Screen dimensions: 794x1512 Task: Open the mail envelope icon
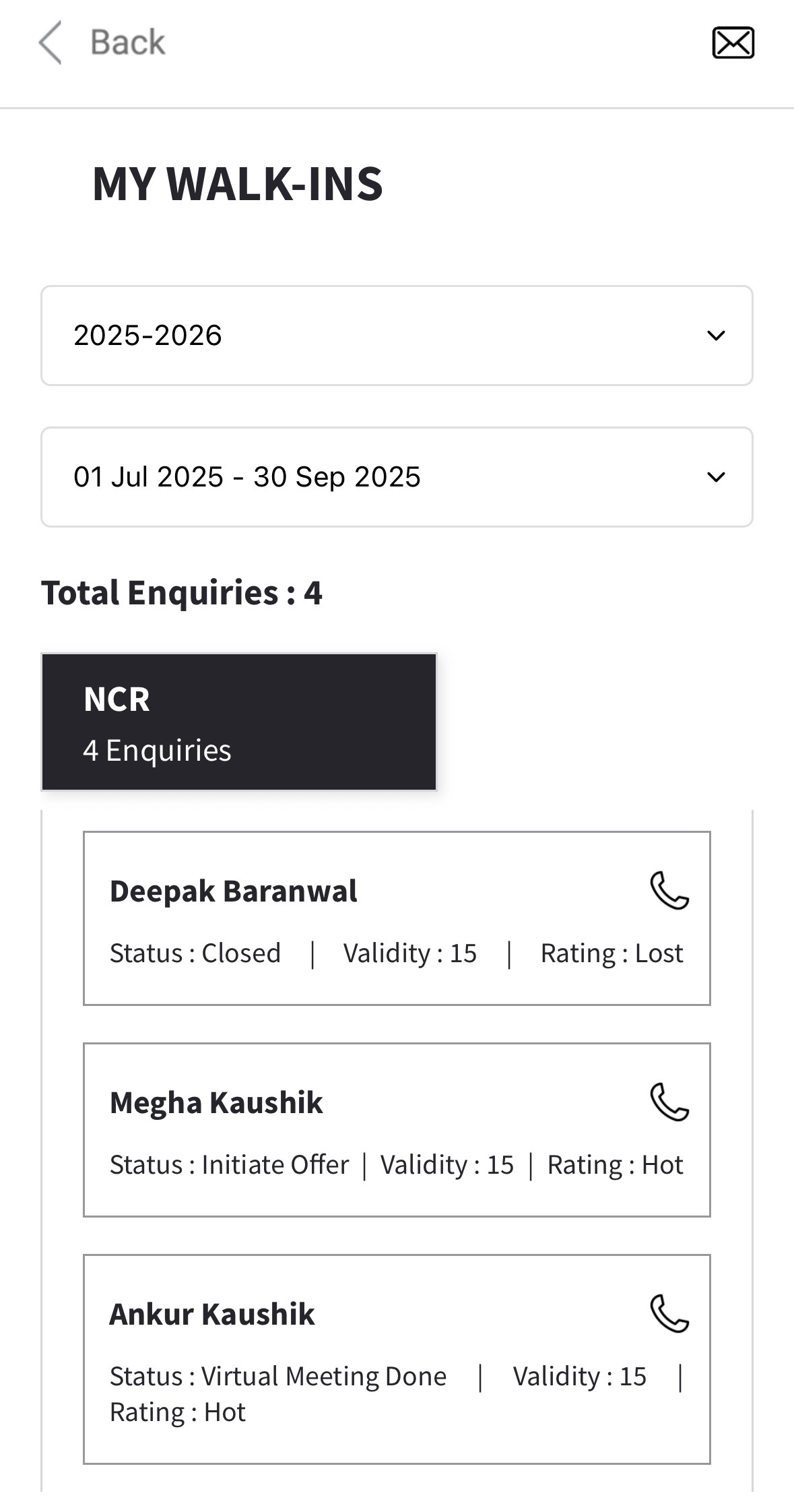733,43
